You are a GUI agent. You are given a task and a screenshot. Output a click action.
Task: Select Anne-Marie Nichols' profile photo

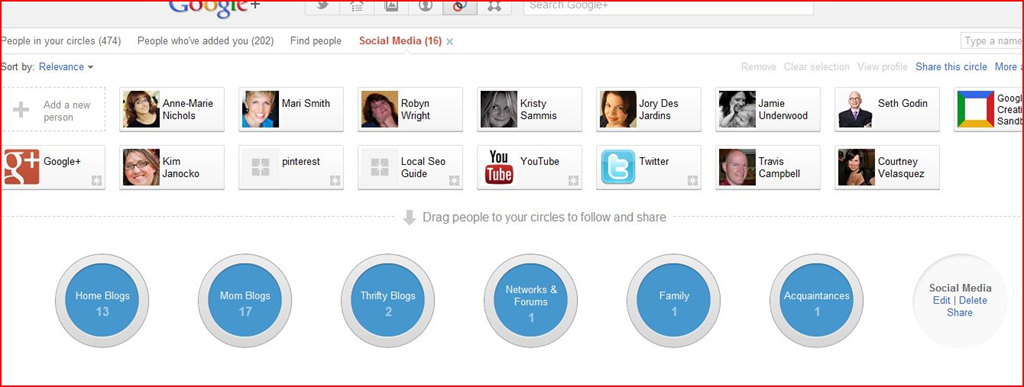pyautogui.click(x=141, y=109)
